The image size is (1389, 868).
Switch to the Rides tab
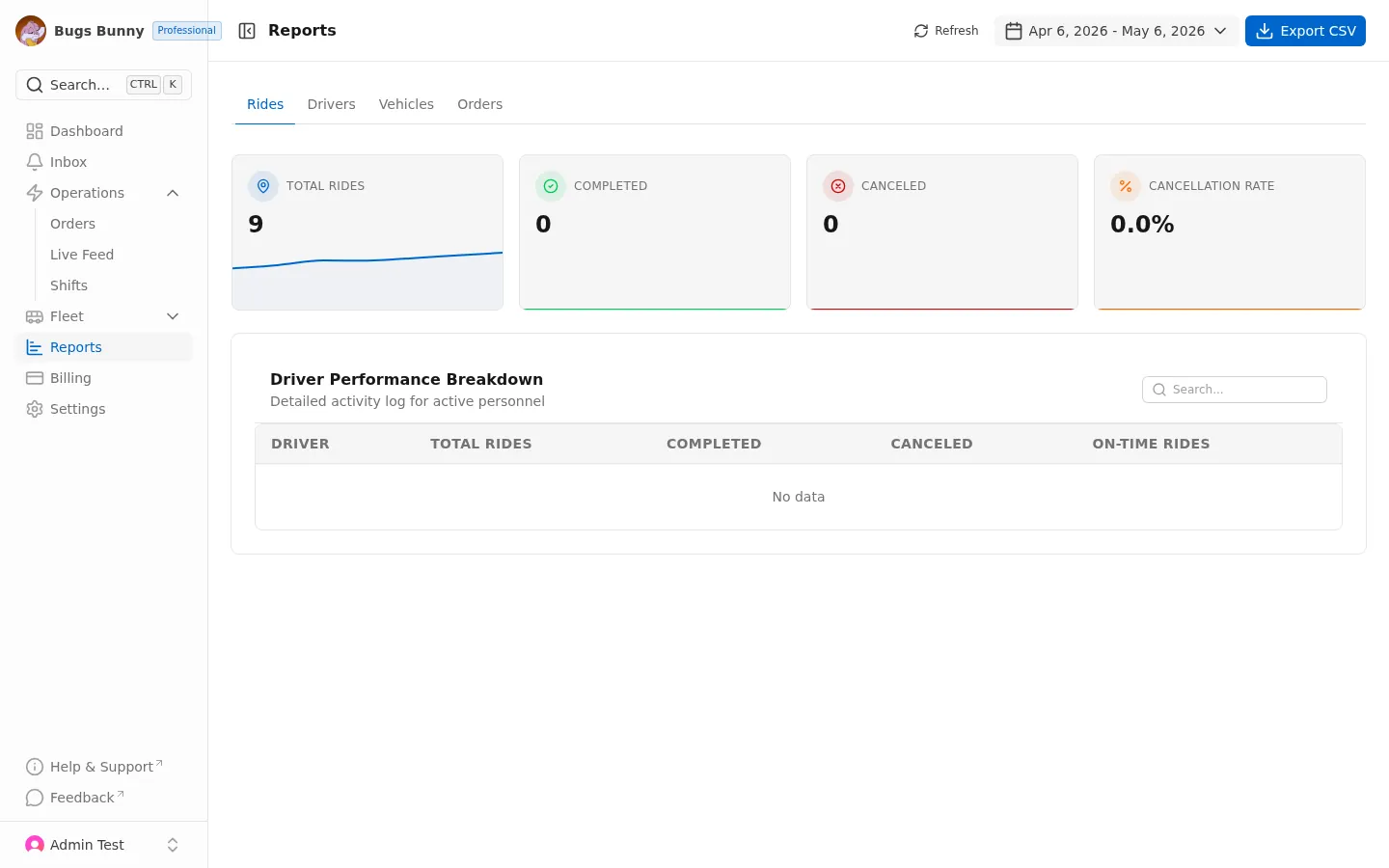[x=265, y=104]
